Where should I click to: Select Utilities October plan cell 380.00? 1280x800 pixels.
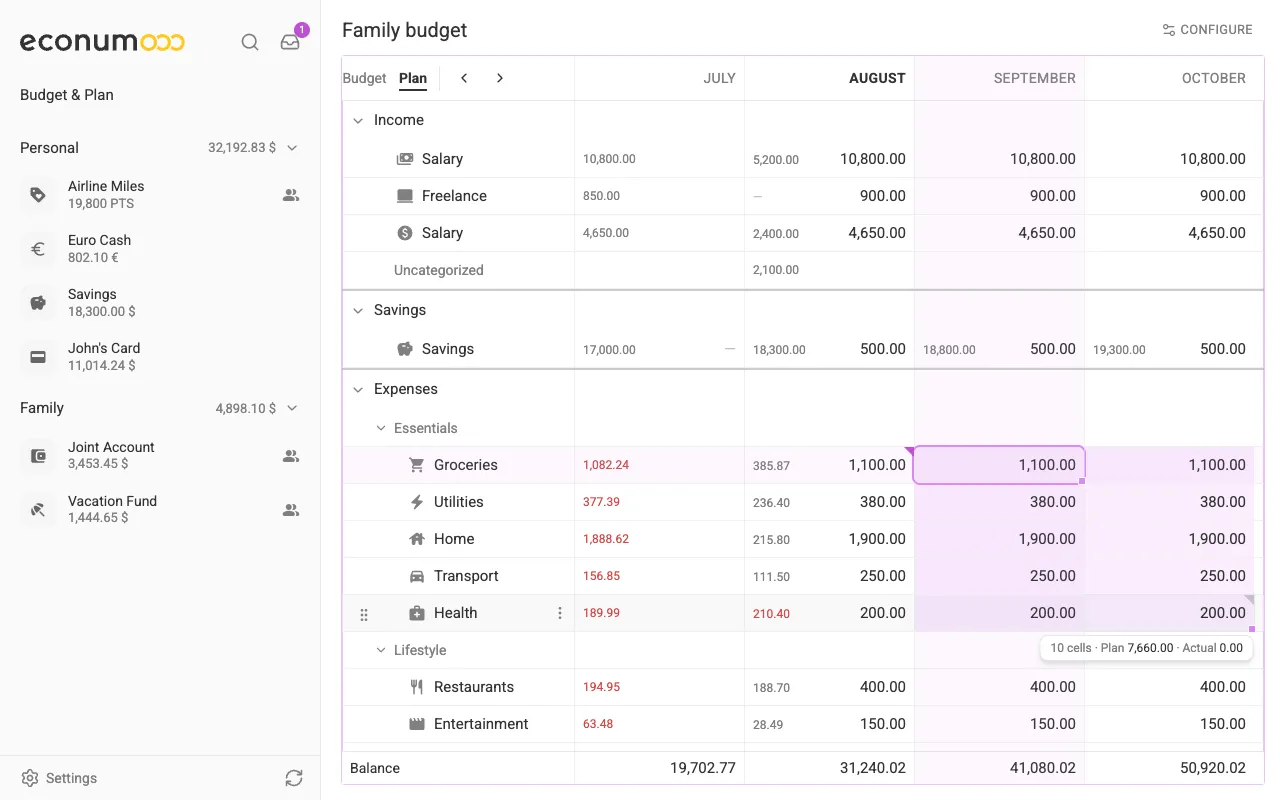pyautogui.click(x=1223, y=502)
